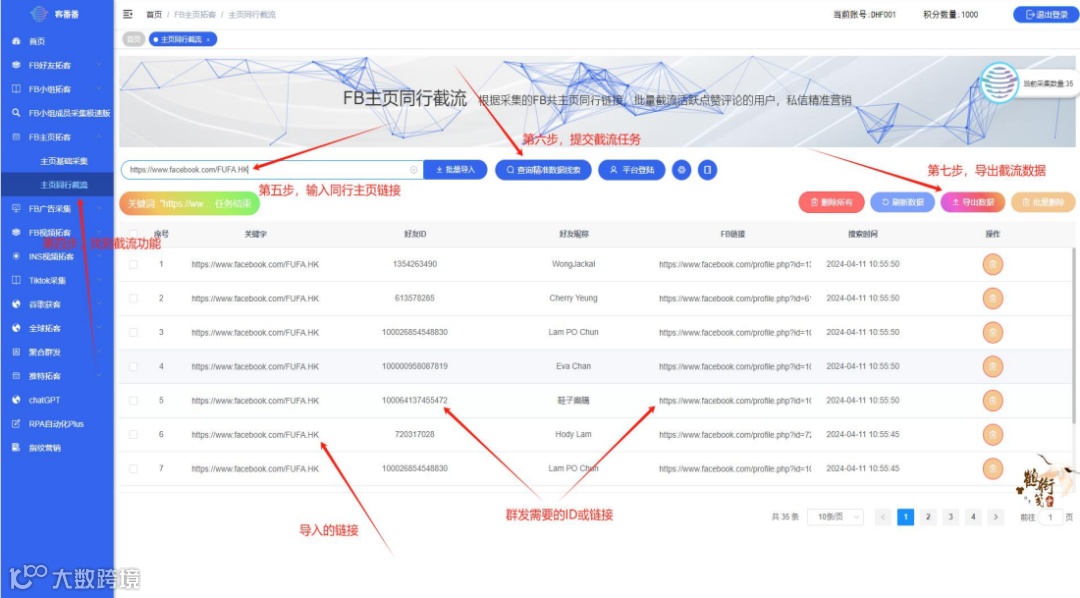Click the INS视频拓客 sidebar icon
Screen dimensions: 1080x598
coord(16,256)
